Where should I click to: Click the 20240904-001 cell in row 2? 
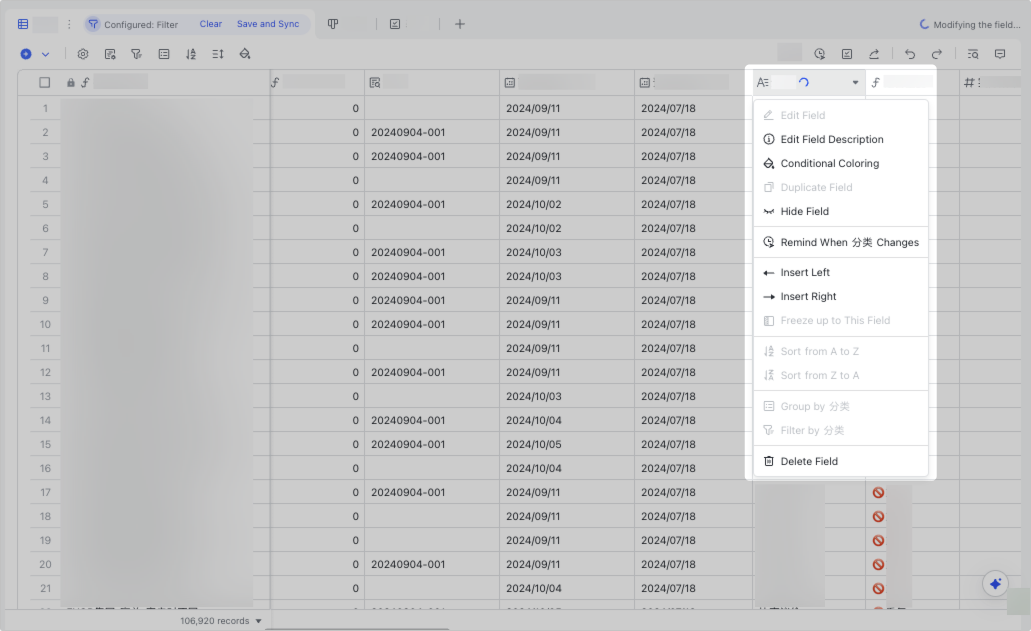tap(432, 132)
